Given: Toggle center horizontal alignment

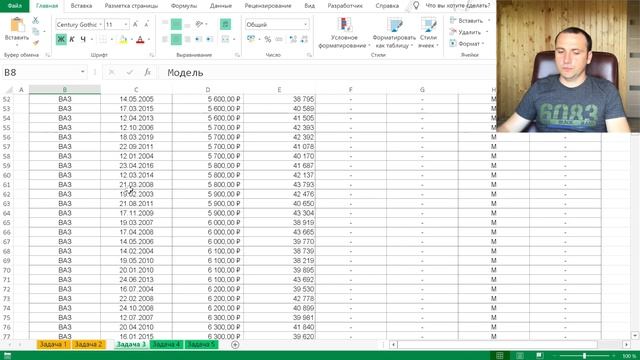Looking at the screenshot, I should (x=176, y=39).
